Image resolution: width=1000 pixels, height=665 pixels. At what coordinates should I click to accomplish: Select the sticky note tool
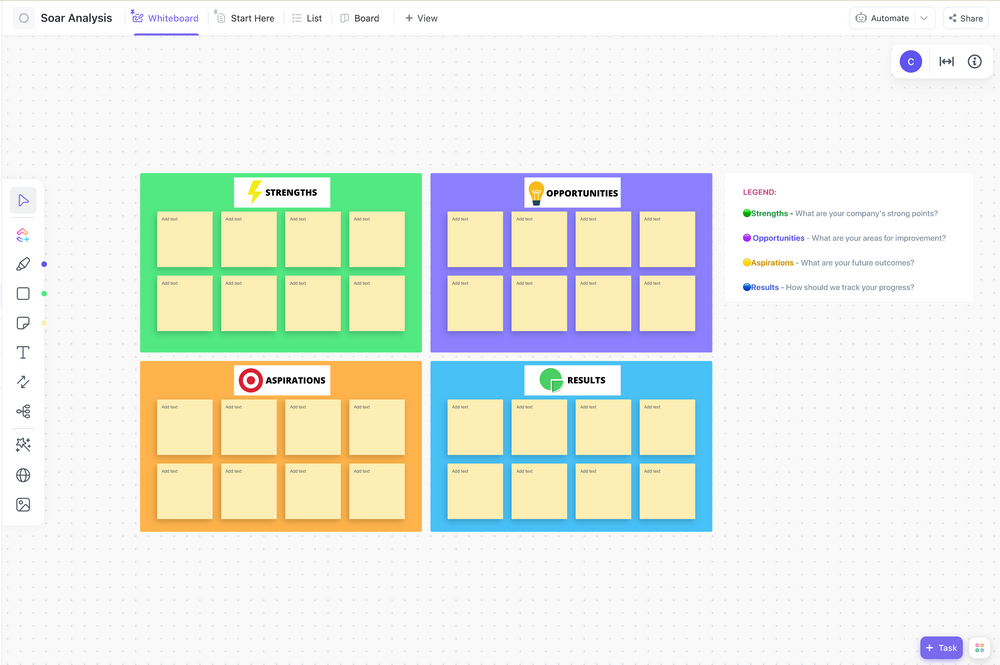tap(23, 322)
